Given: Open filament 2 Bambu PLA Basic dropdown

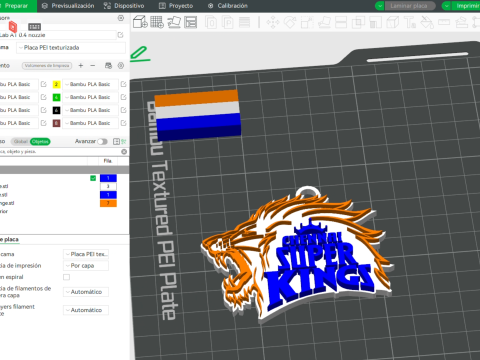Looking at the screenshot, I should 90,84.
